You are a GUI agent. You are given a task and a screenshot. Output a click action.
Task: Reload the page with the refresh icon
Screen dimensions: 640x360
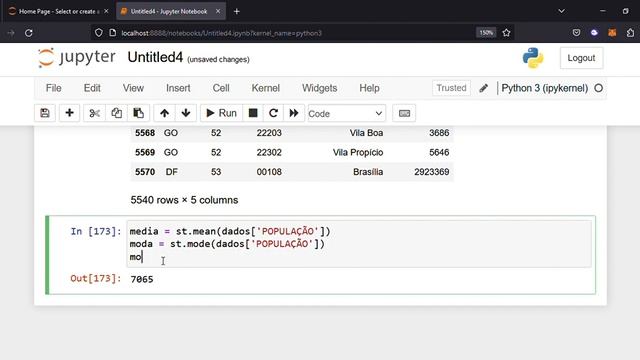29,33
